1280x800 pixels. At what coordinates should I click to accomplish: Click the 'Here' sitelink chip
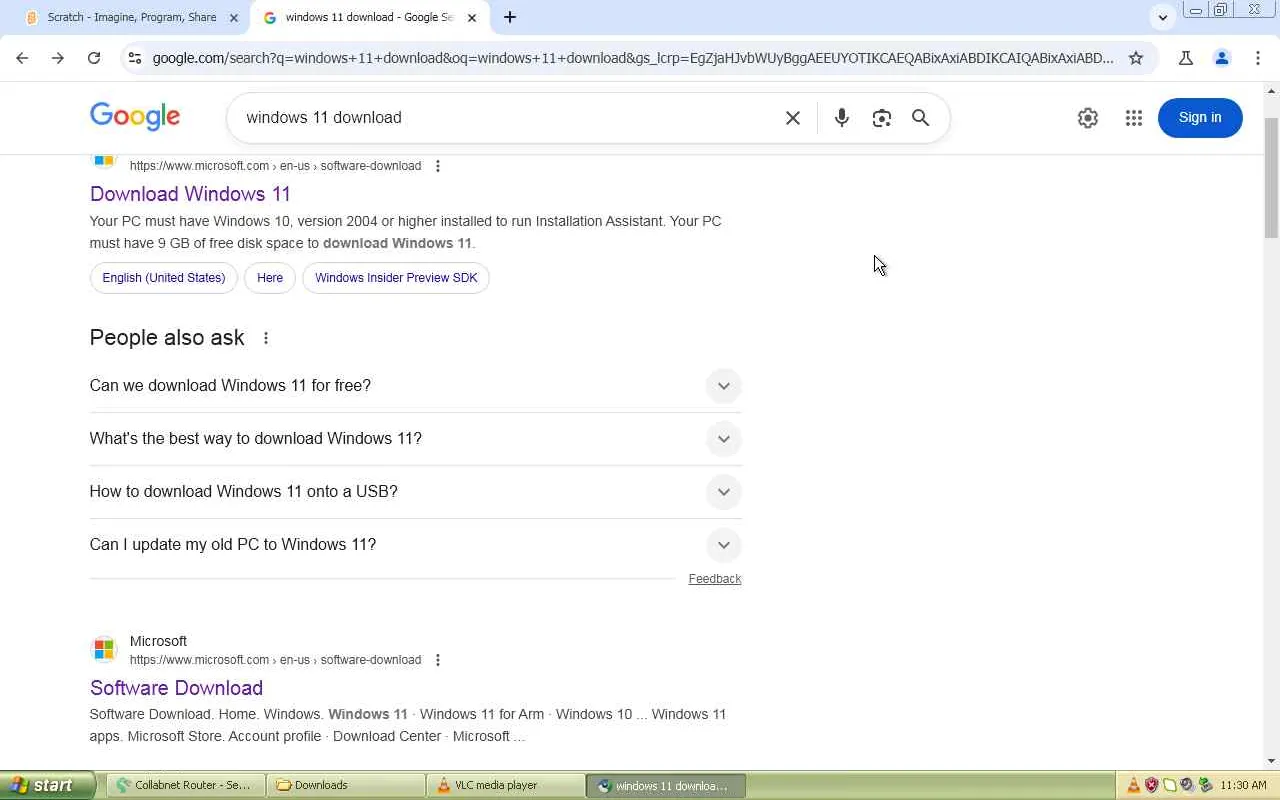tap(270, 278)
